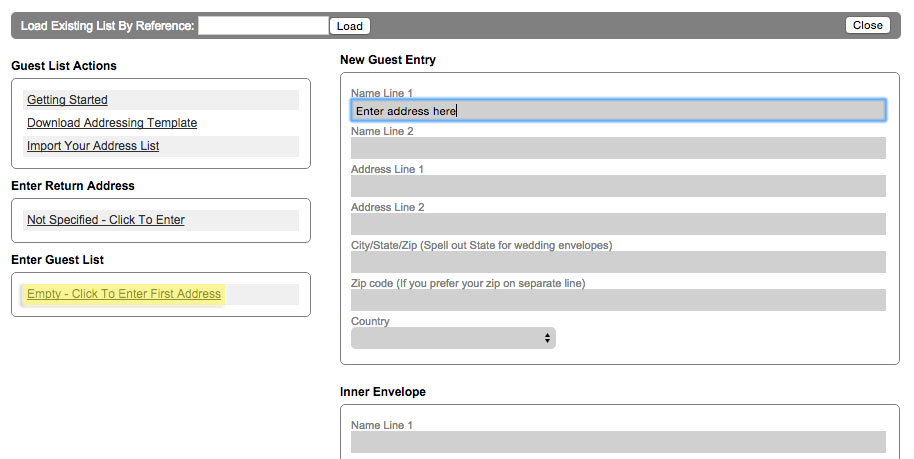The width and height of the screenshot is (914, 459).
Task: Select the Address Line 2 field
Action: tap(618, 224)
